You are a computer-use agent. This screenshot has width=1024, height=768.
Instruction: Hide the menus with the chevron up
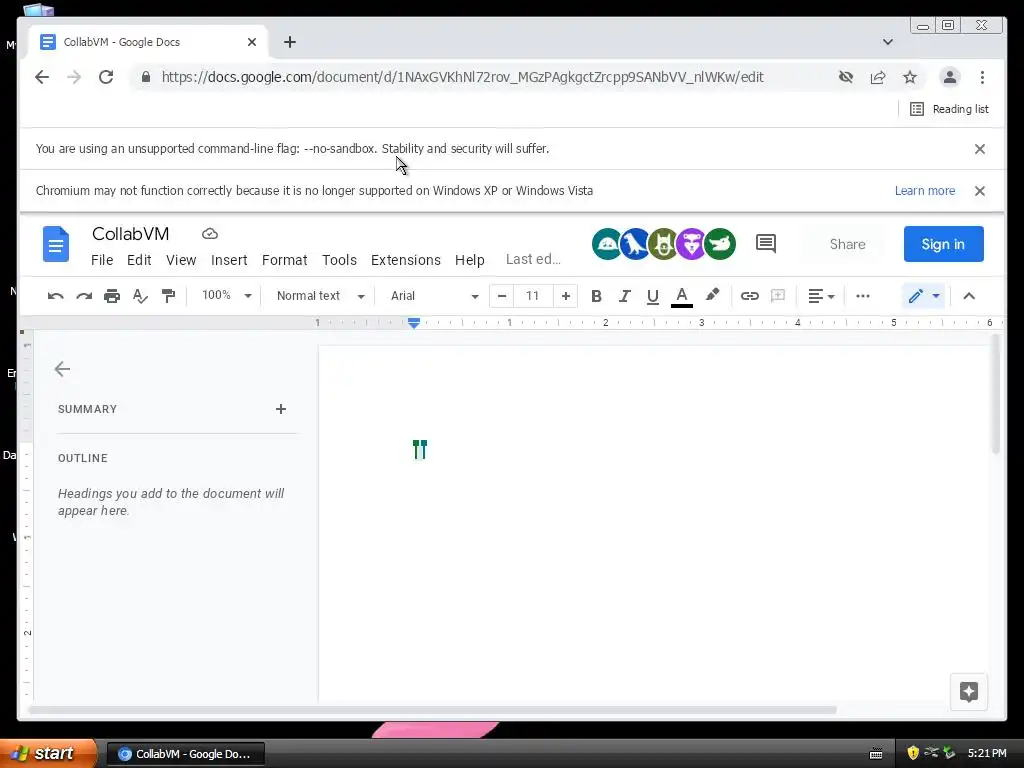(x=969, y=296)
